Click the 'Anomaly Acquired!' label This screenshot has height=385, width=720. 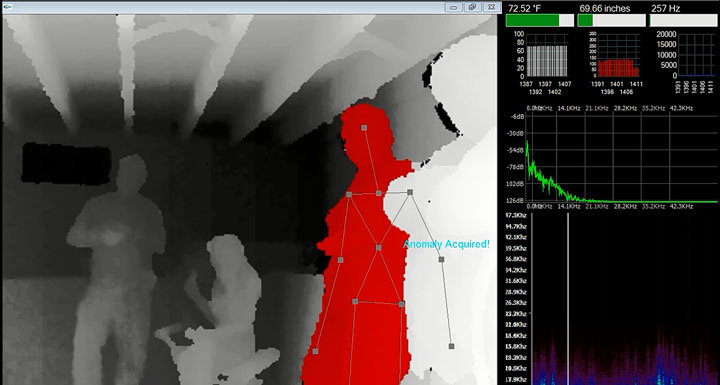(446, 245)
